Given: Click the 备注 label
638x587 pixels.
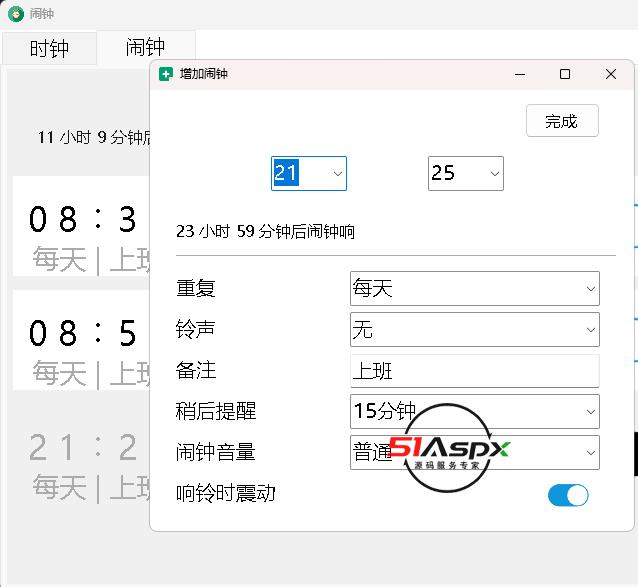Looking at the screenshot, I should [x=196, y=370].
